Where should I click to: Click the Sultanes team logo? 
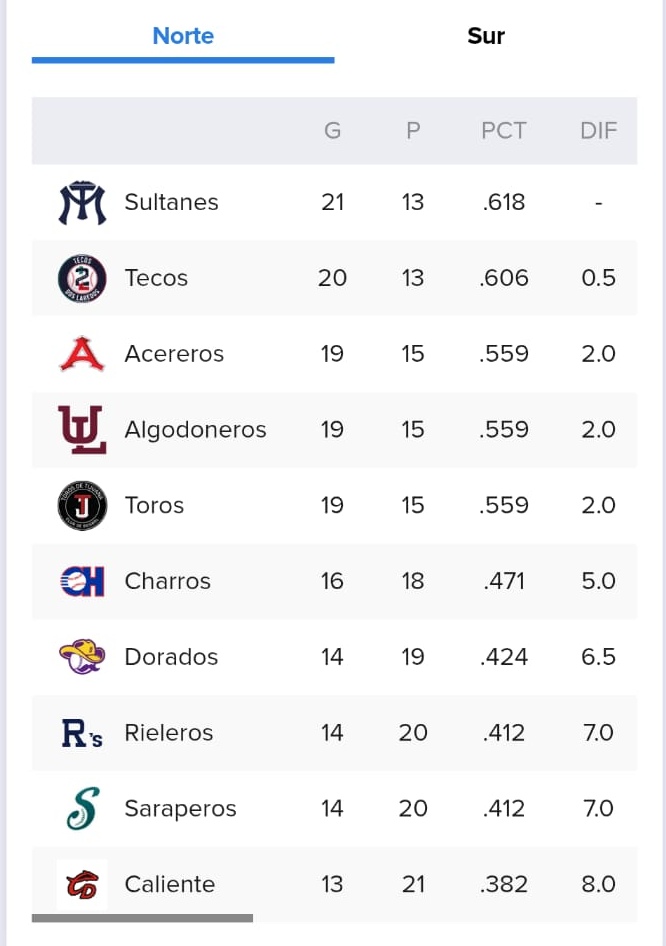pyautogui.click(x=82, y=202)
